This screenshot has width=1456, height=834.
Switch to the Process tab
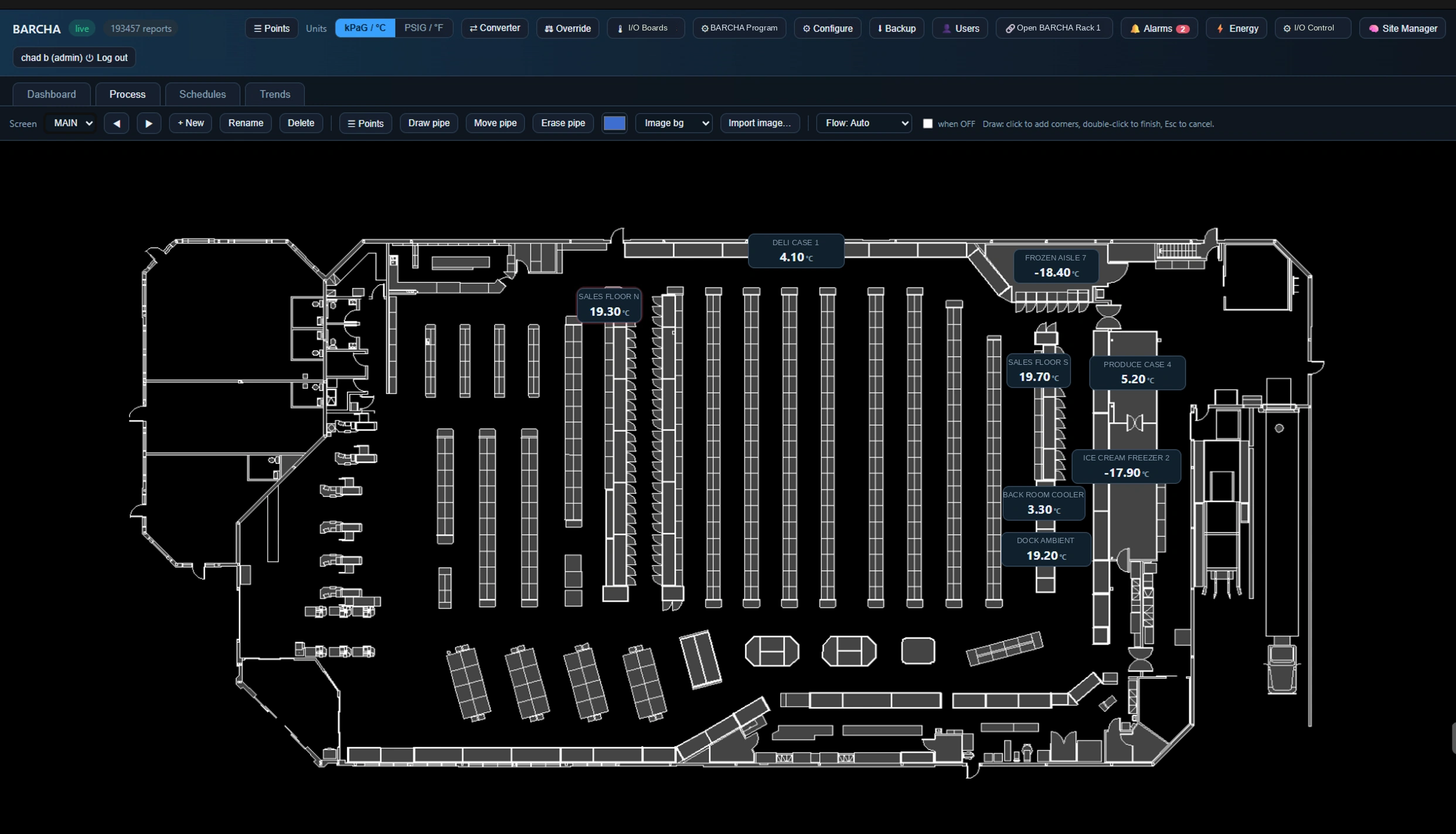tap(127, 94)
